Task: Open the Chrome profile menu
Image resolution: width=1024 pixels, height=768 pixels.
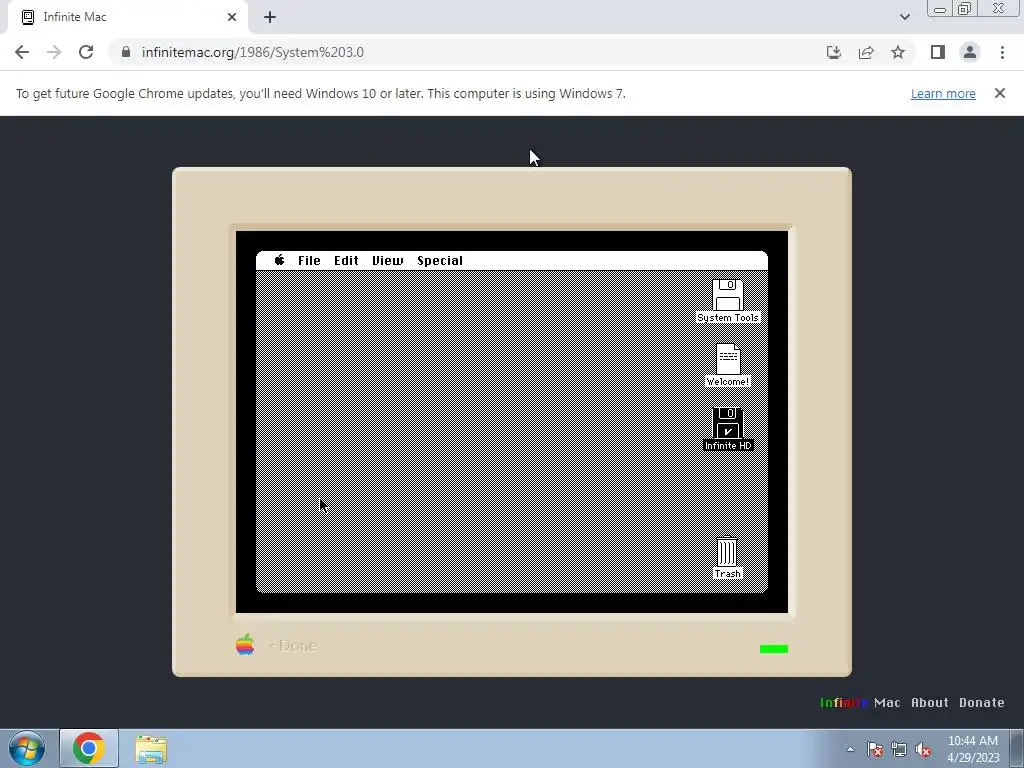Action: [x=970, y=52]
